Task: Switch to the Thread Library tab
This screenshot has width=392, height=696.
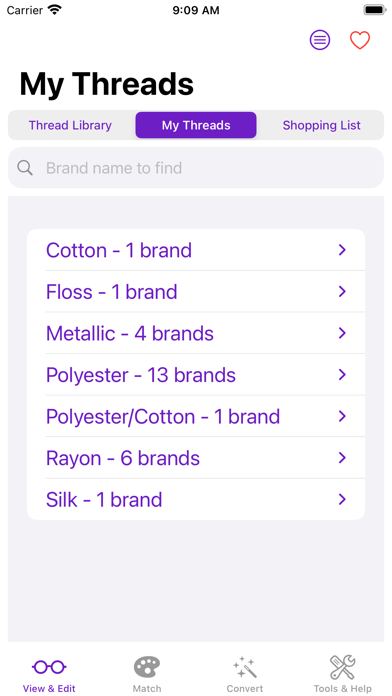Action: click(x=70, y=125)
